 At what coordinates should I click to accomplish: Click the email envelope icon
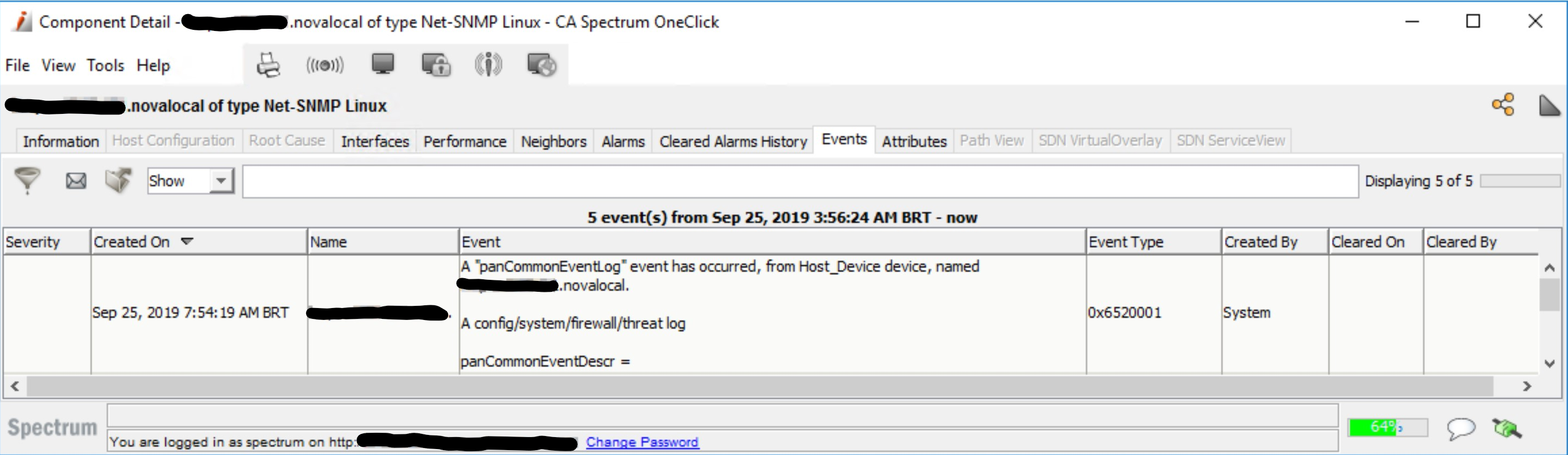(76, 181)
